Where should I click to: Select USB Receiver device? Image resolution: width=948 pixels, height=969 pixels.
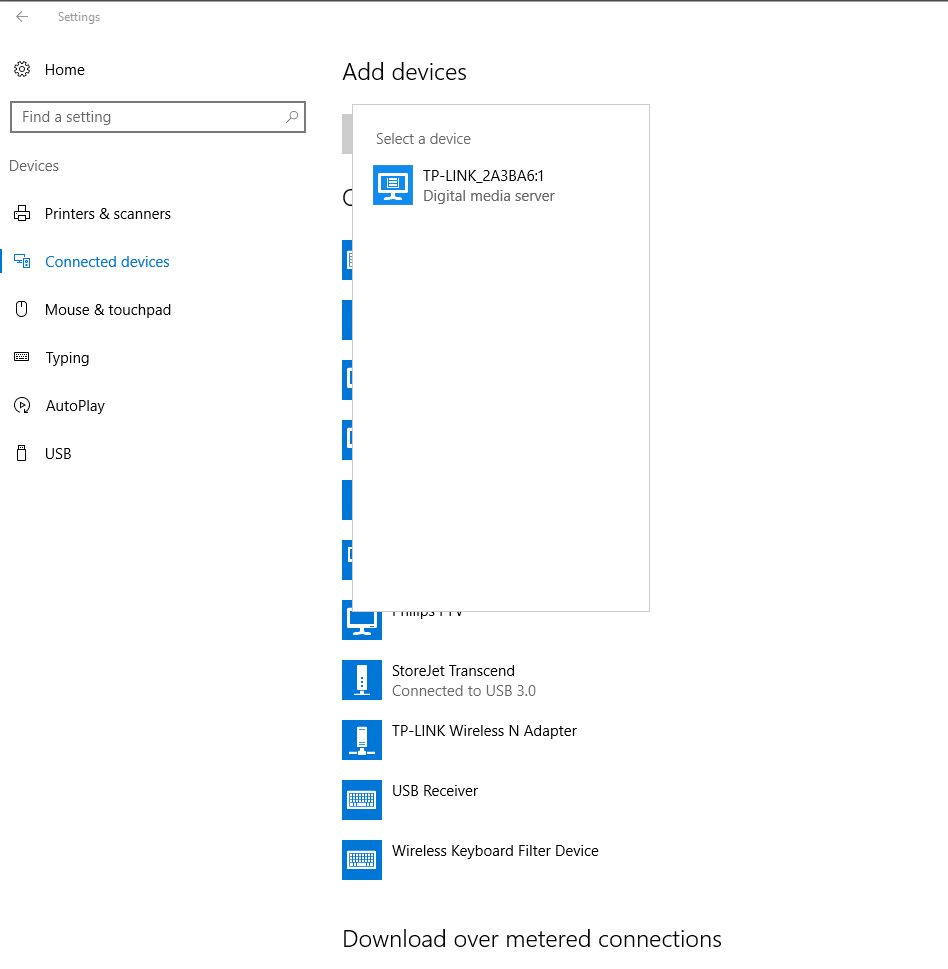(x=434, y=791)
